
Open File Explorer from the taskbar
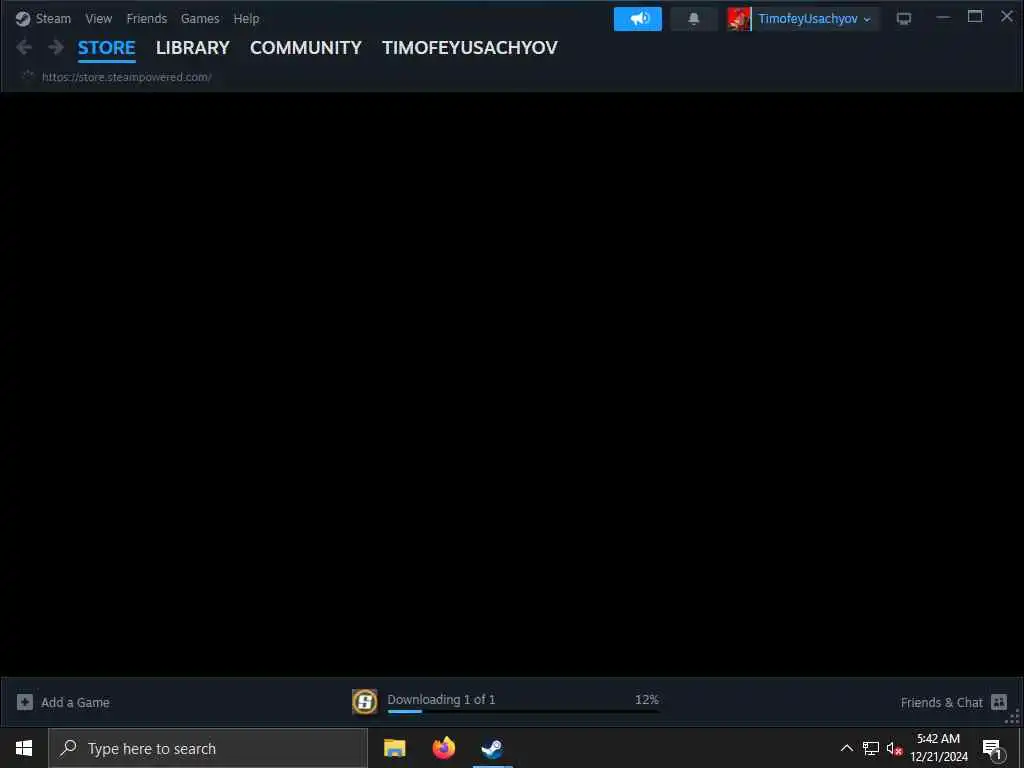394,748
